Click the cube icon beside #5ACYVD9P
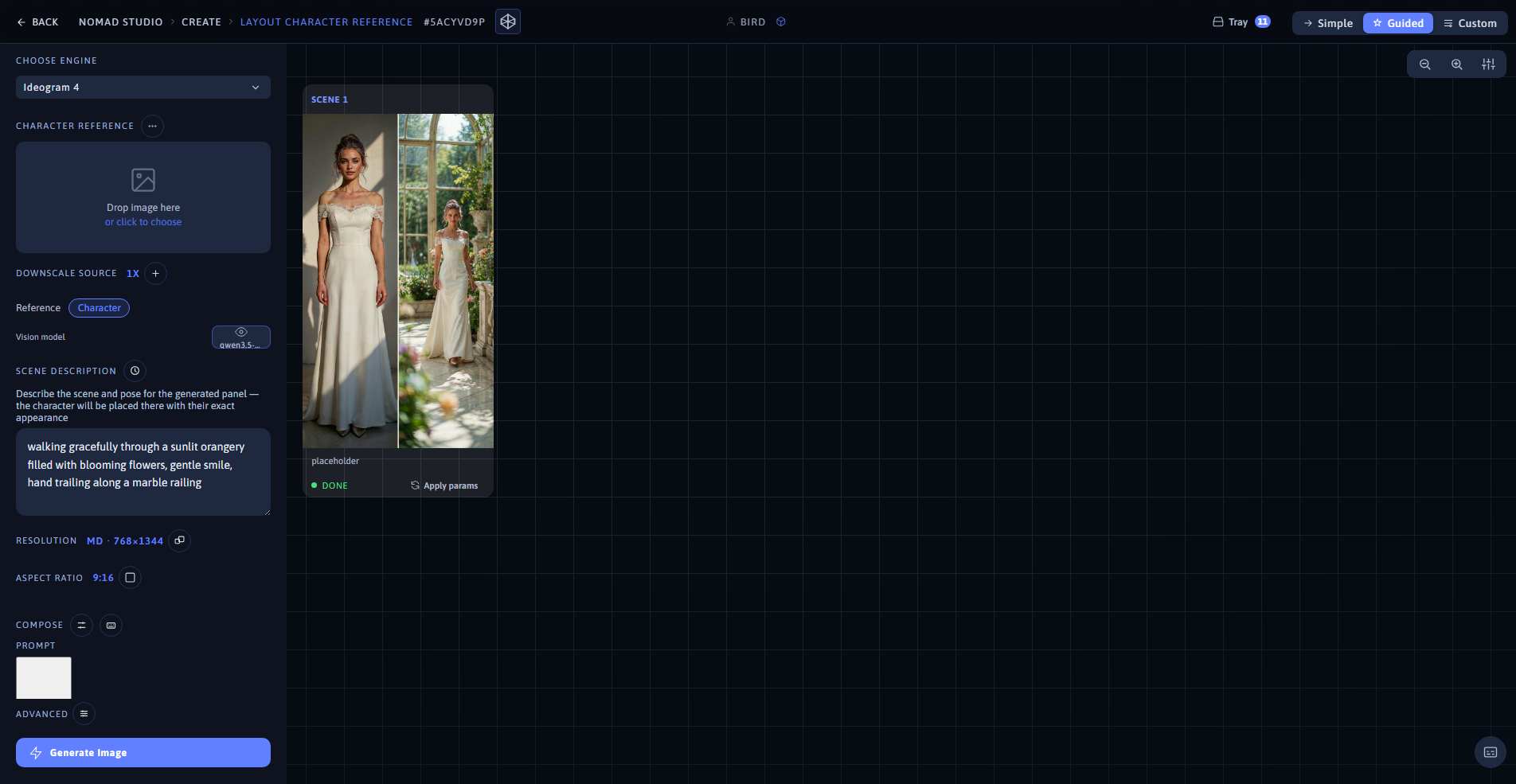This screenshot has height=784, width=1516. (x=508, y=21)
